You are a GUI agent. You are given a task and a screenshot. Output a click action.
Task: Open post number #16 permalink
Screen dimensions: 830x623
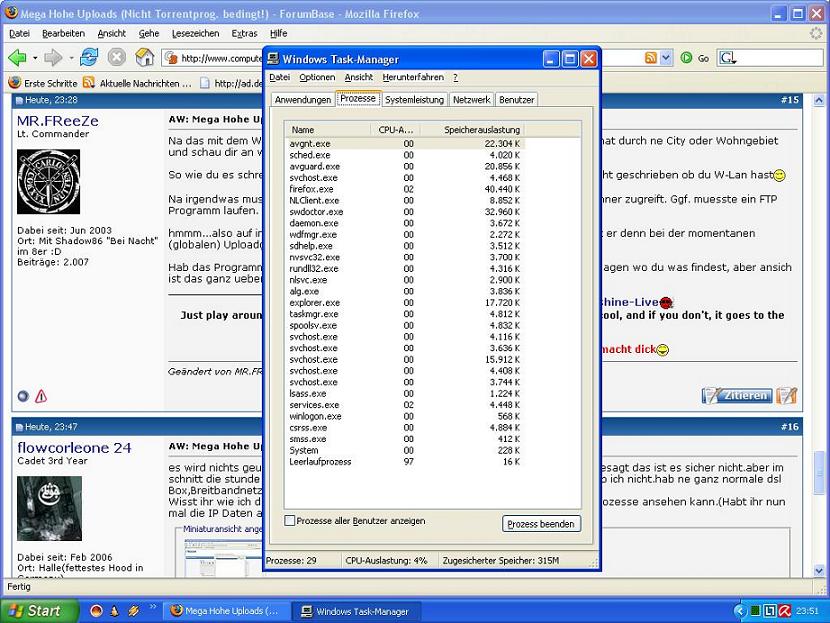790,427
